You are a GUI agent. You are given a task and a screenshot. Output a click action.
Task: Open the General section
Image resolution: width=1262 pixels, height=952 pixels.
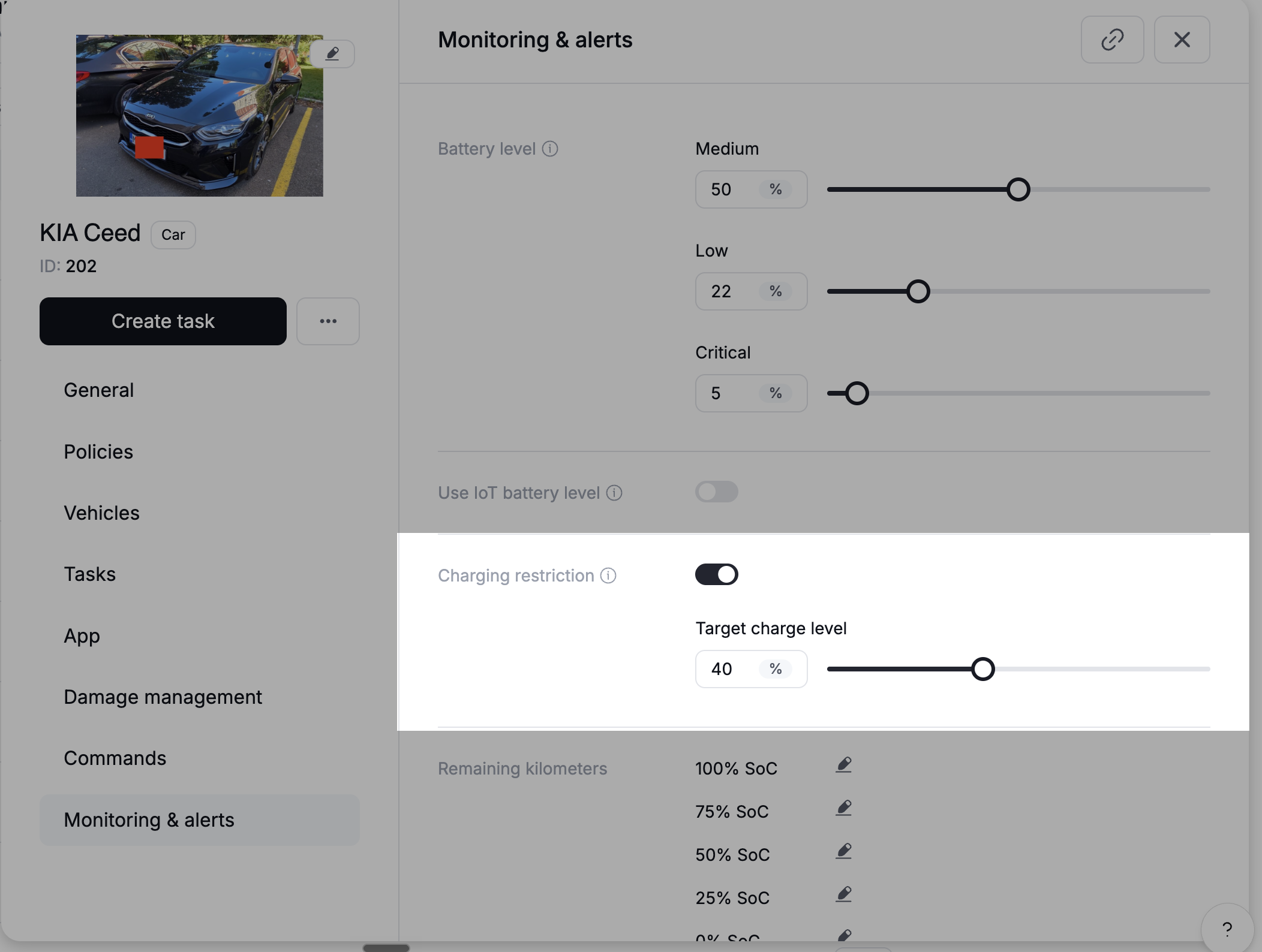(x=200, y=390)
